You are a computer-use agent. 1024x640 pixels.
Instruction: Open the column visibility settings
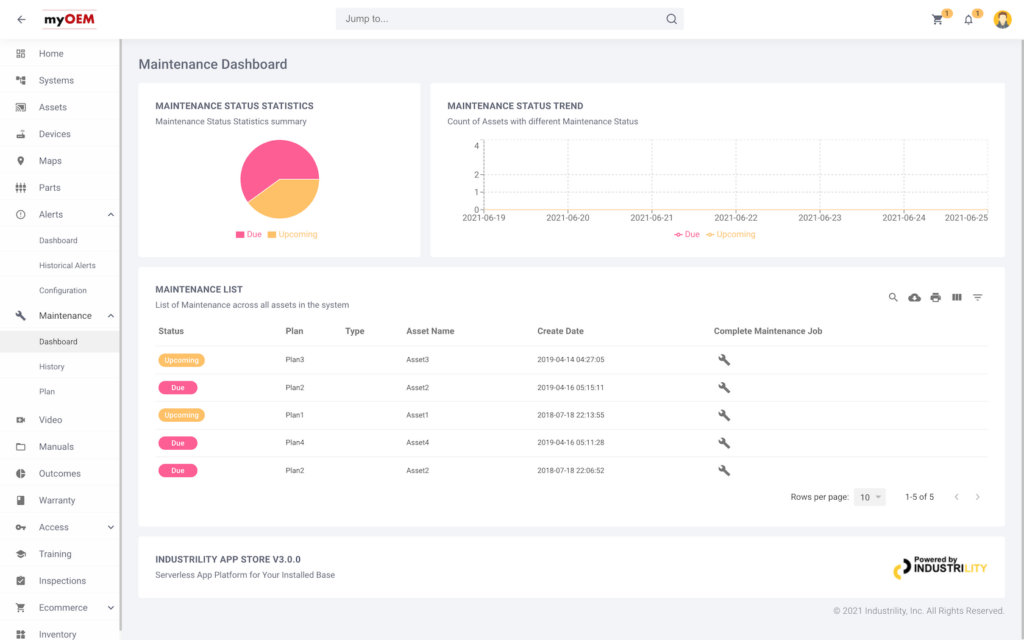point(956,297)
